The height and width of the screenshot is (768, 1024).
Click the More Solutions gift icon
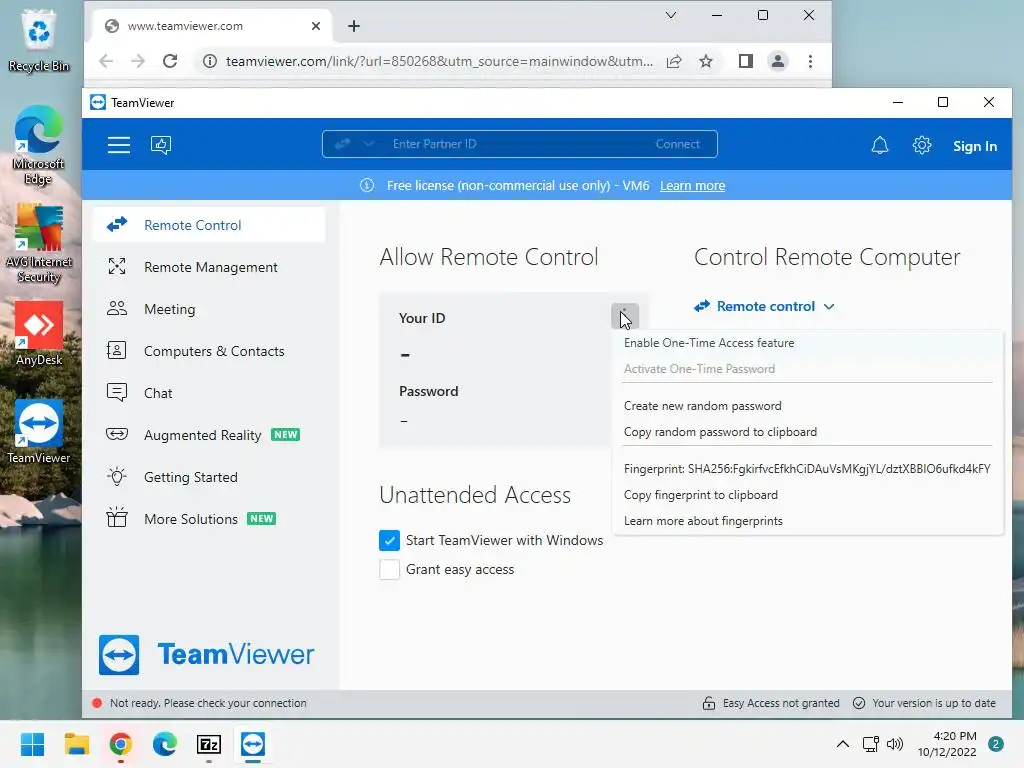coord(117,518)
